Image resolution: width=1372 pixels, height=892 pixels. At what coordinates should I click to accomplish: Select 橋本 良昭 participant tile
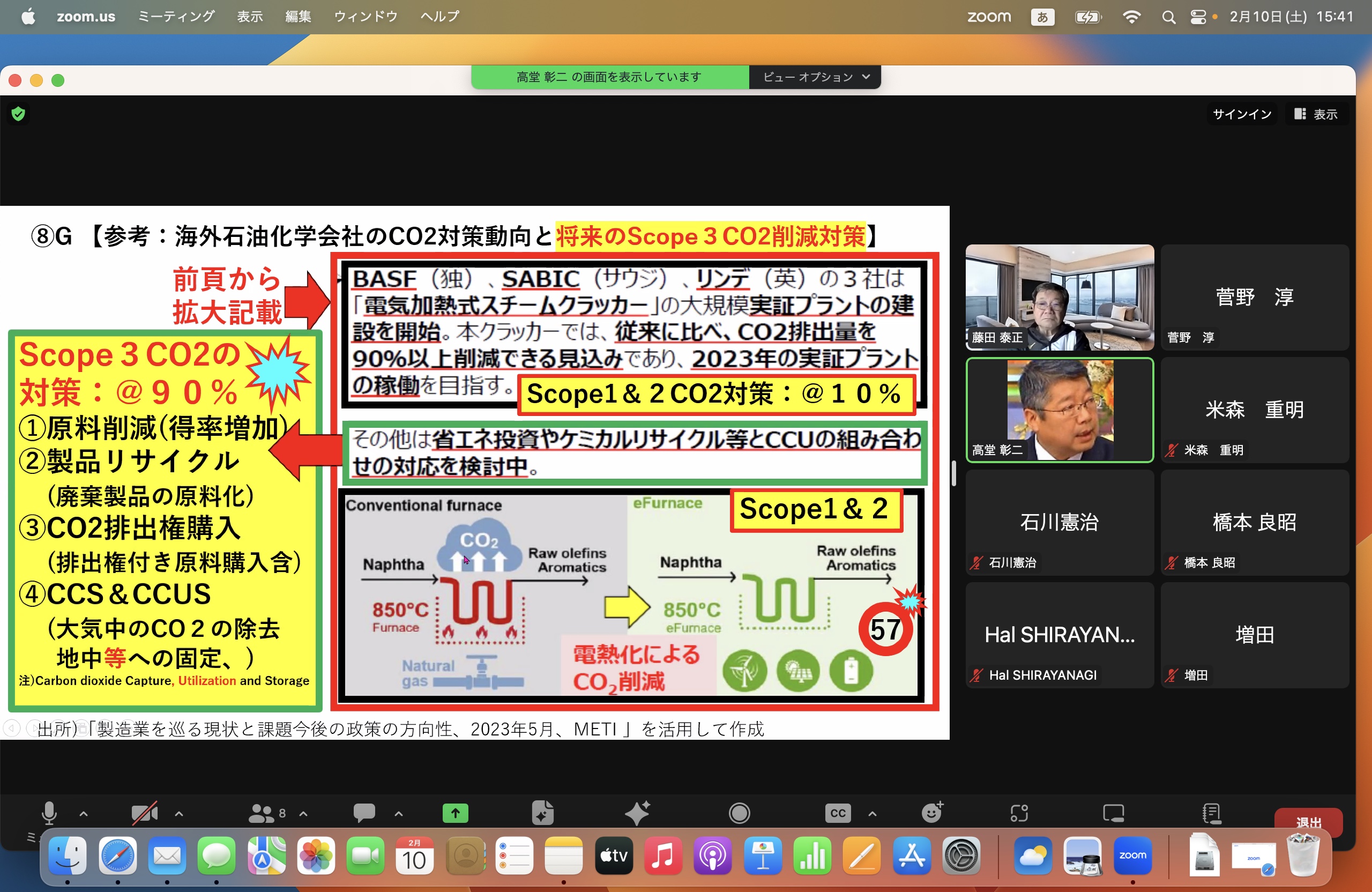click(1255, 522)
